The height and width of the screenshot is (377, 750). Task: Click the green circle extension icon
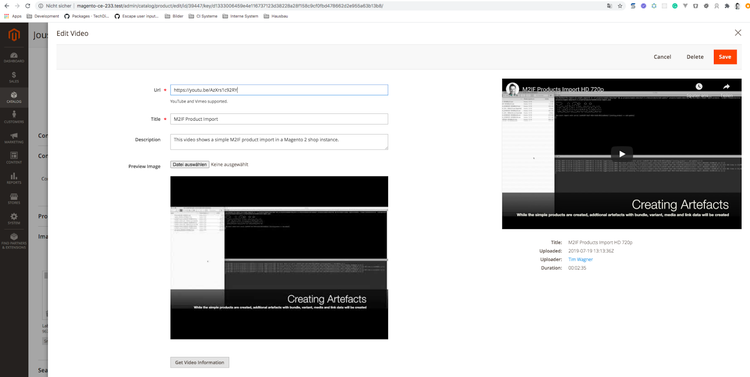point(674,6)
